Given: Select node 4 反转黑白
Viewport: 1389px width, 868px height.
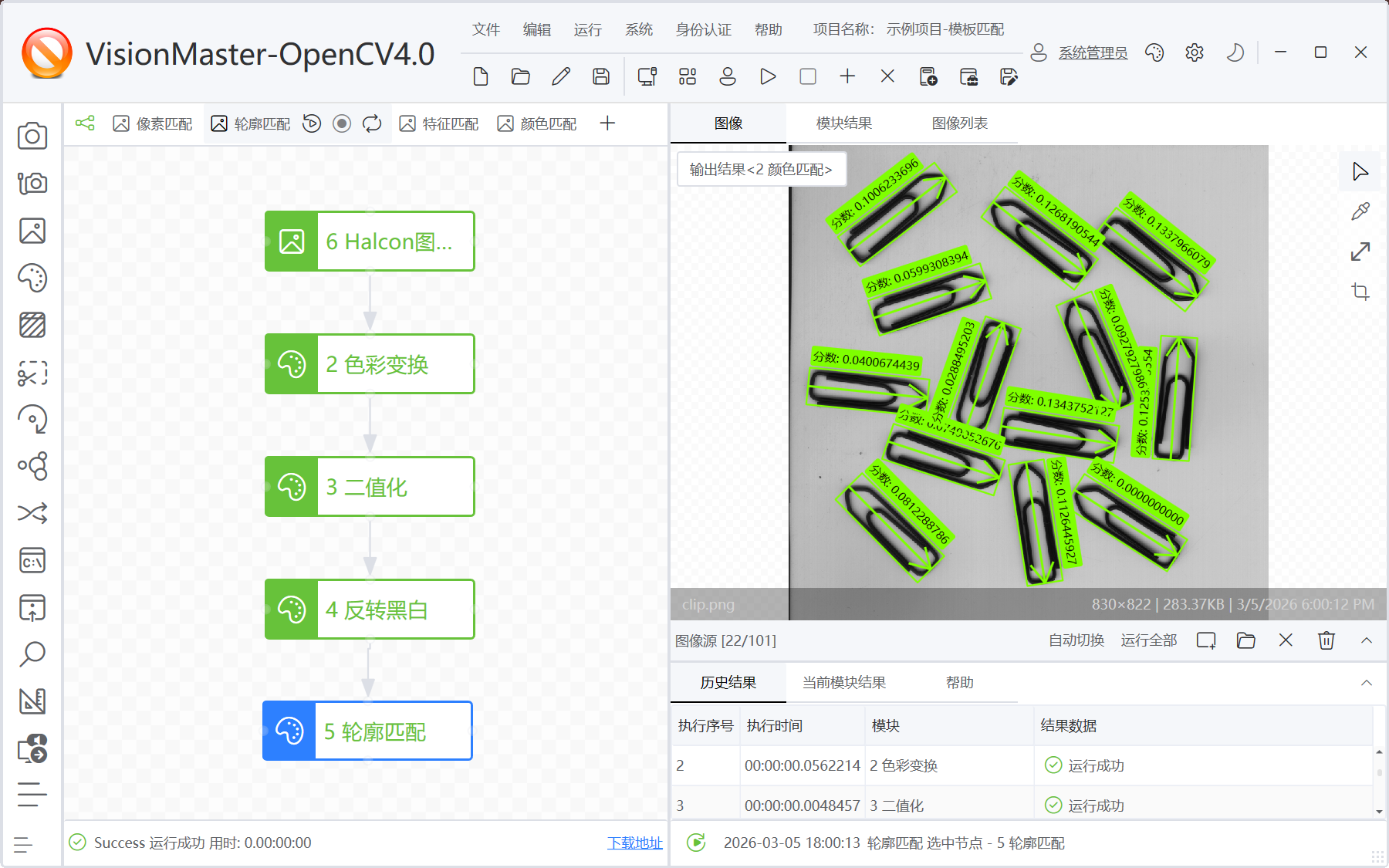Looking at the screenshot, I should [x=370, y=610].
